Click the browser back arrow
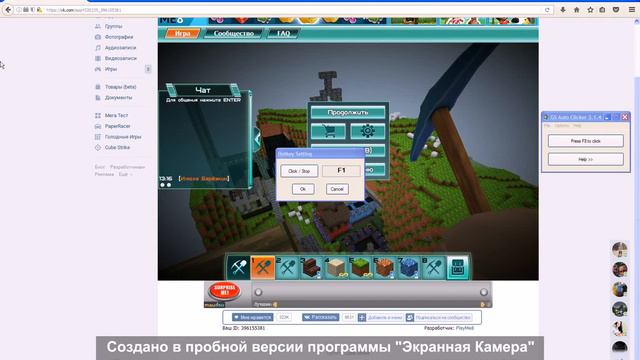 pos(8,9)
